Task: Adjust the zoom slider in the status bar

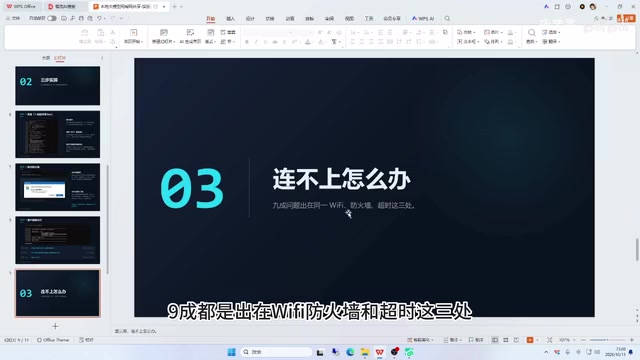Action: 607,340
